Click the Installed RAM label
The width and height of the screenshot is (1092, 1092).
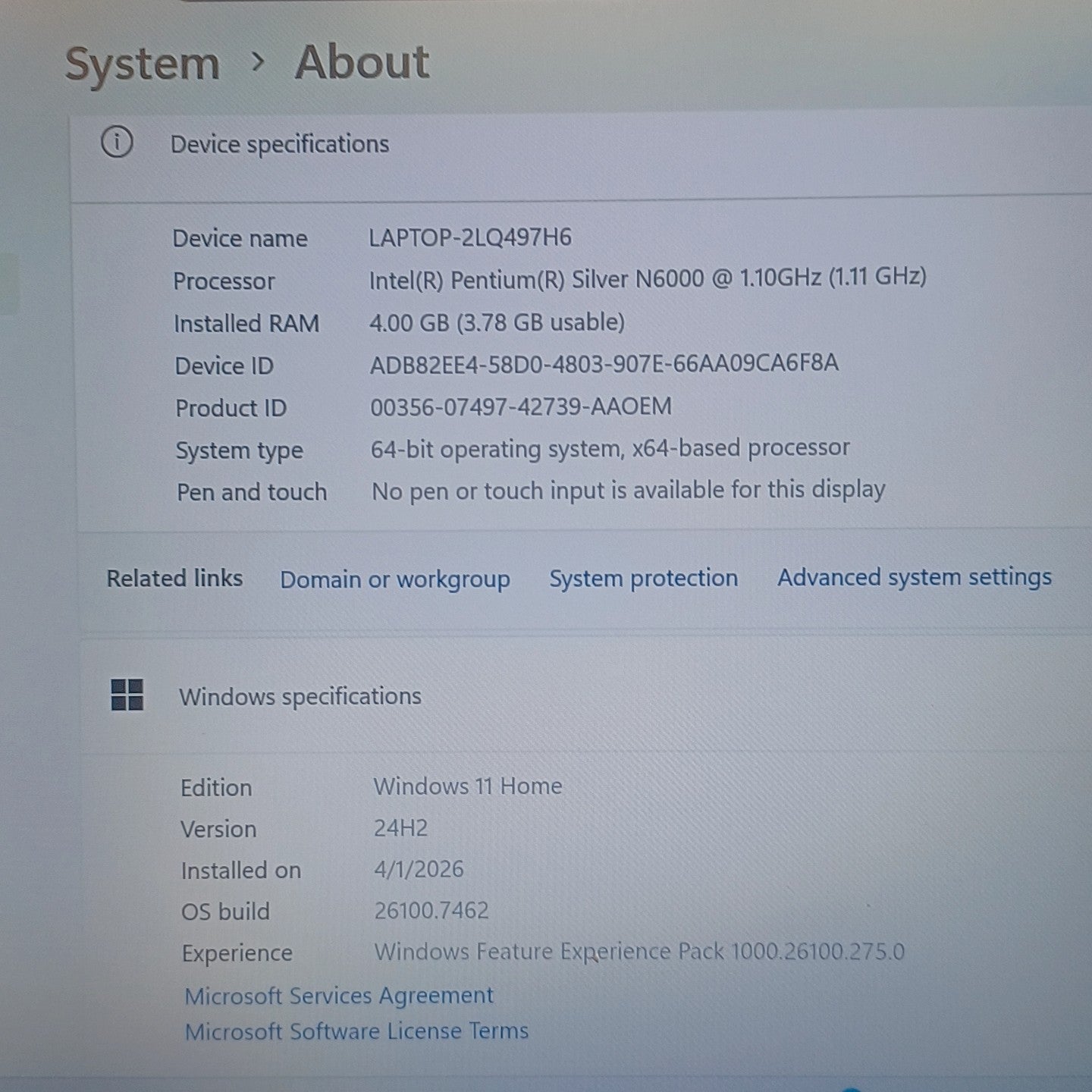[246, 324]
